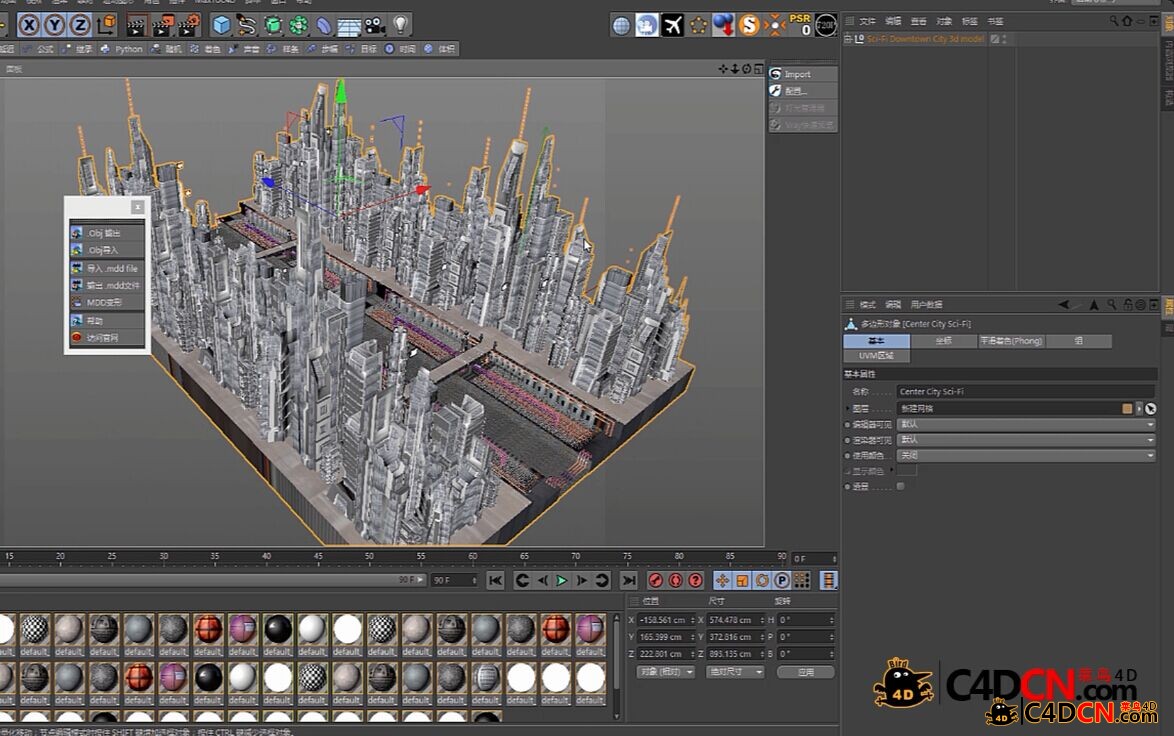Switch to the '基本' attribute tab
The width and height of the screenshot is (1174, 736).
point(876,341)
